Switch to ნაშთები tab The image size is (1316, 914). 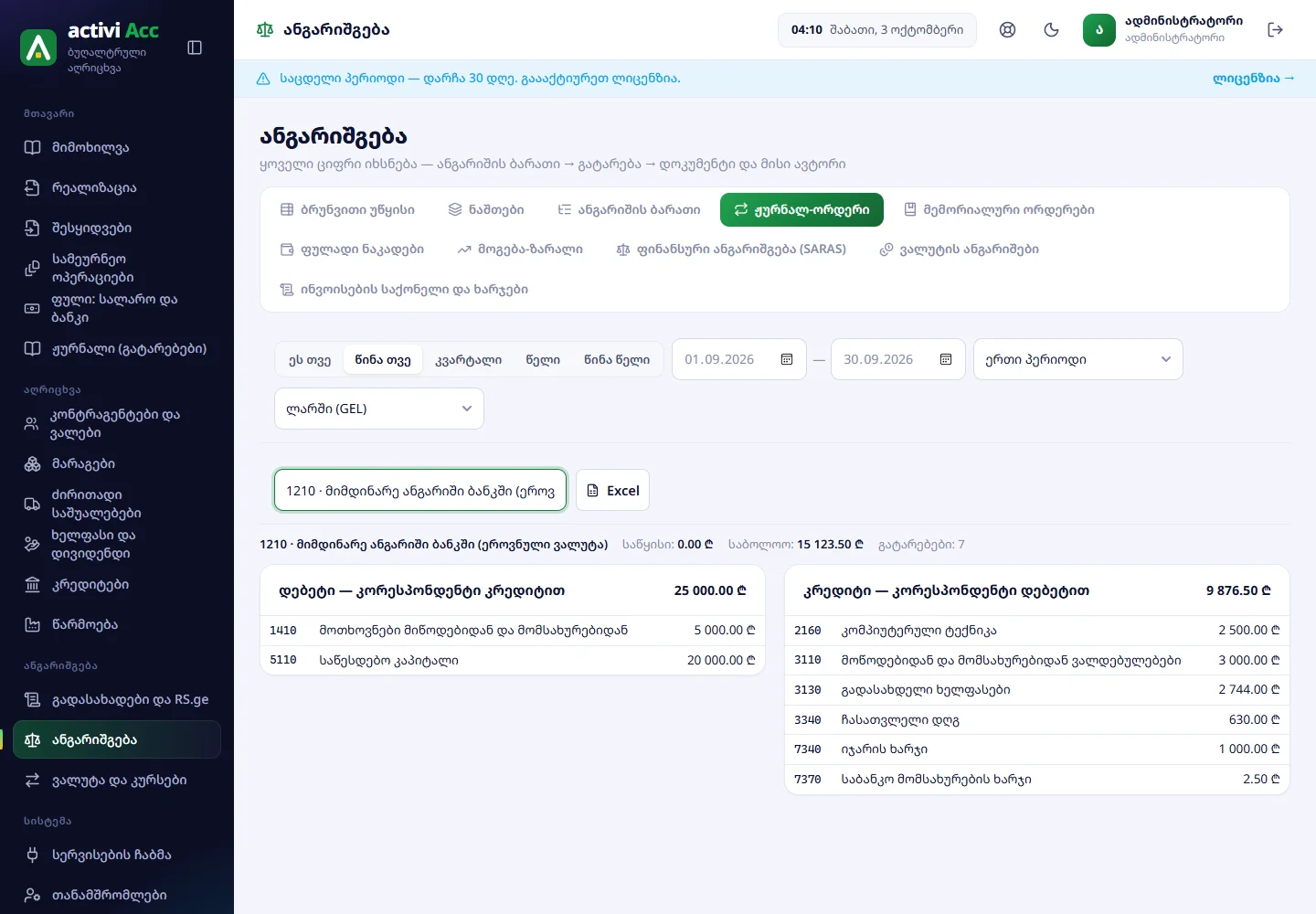[x=486, y=209]
